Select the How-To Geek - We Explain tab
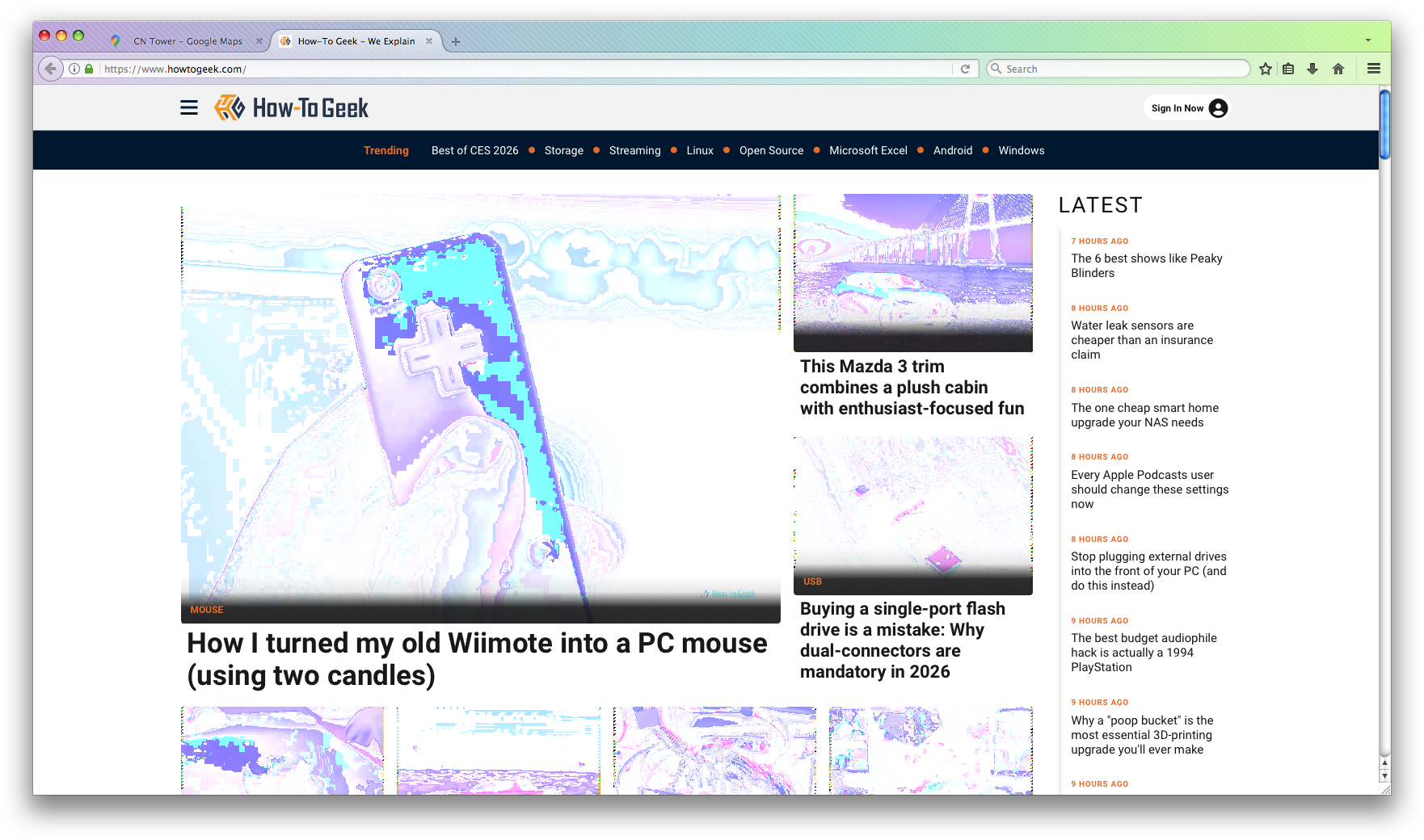Screen dimensions: 1424x840 tap(356, 41)
